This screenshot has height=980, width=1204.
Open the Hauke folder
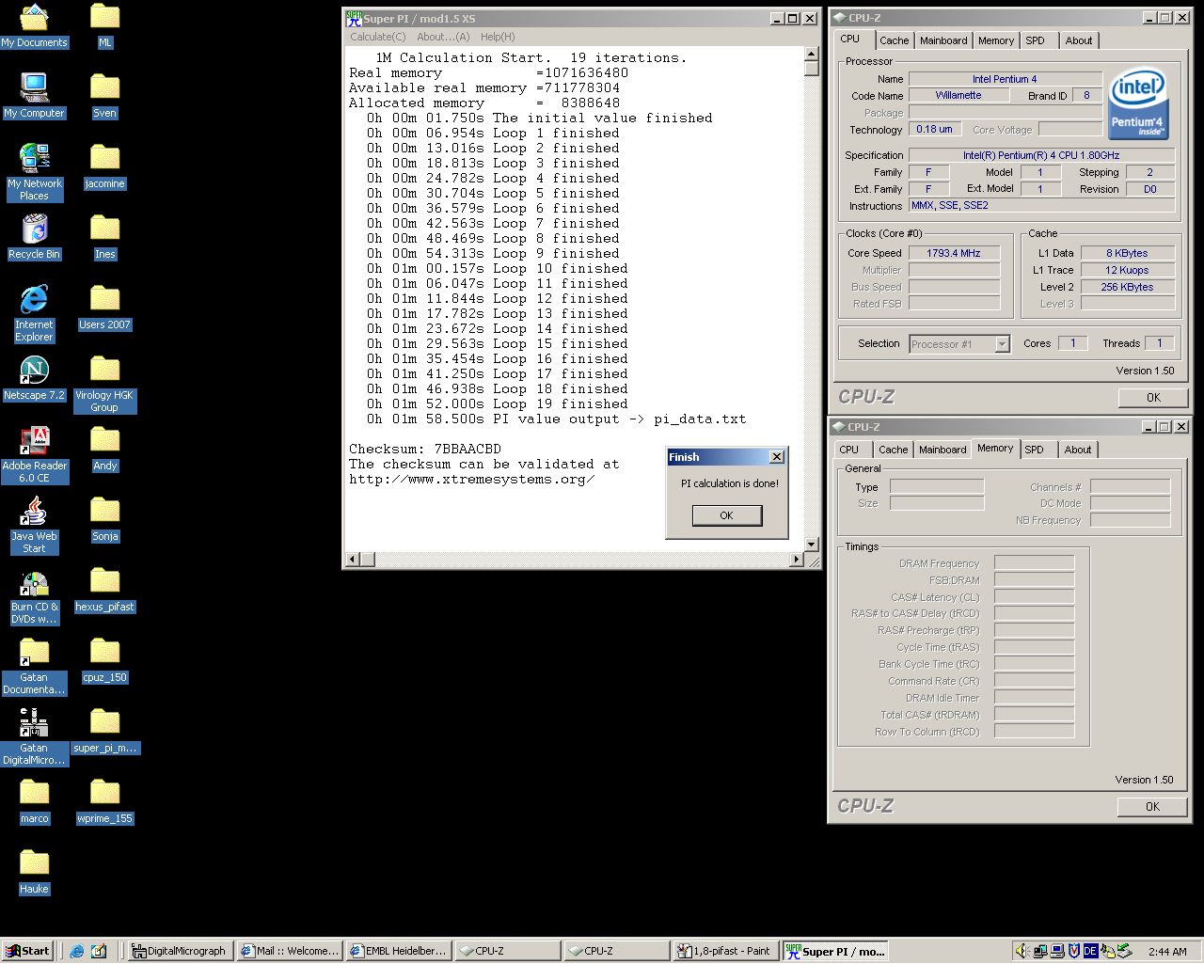34,872
